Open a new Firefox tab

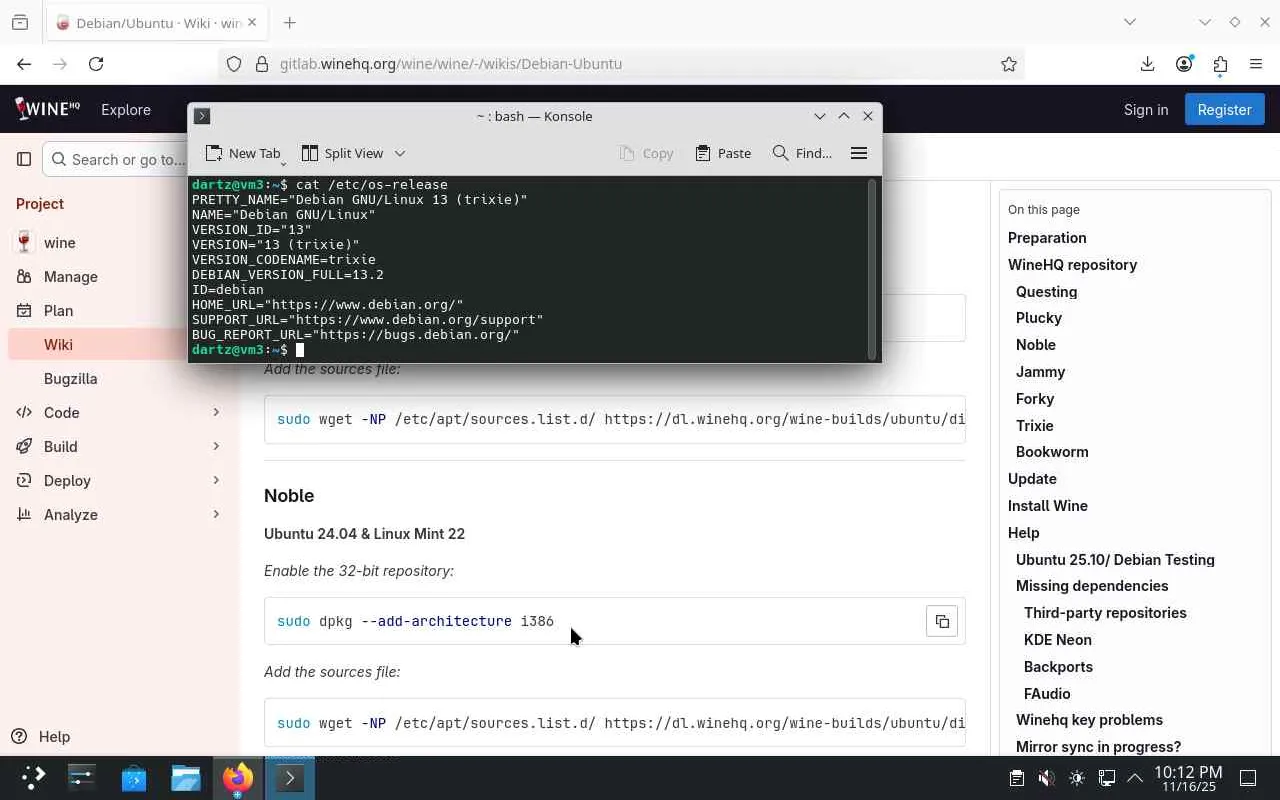pyautogui.click(x=289, y=22)
